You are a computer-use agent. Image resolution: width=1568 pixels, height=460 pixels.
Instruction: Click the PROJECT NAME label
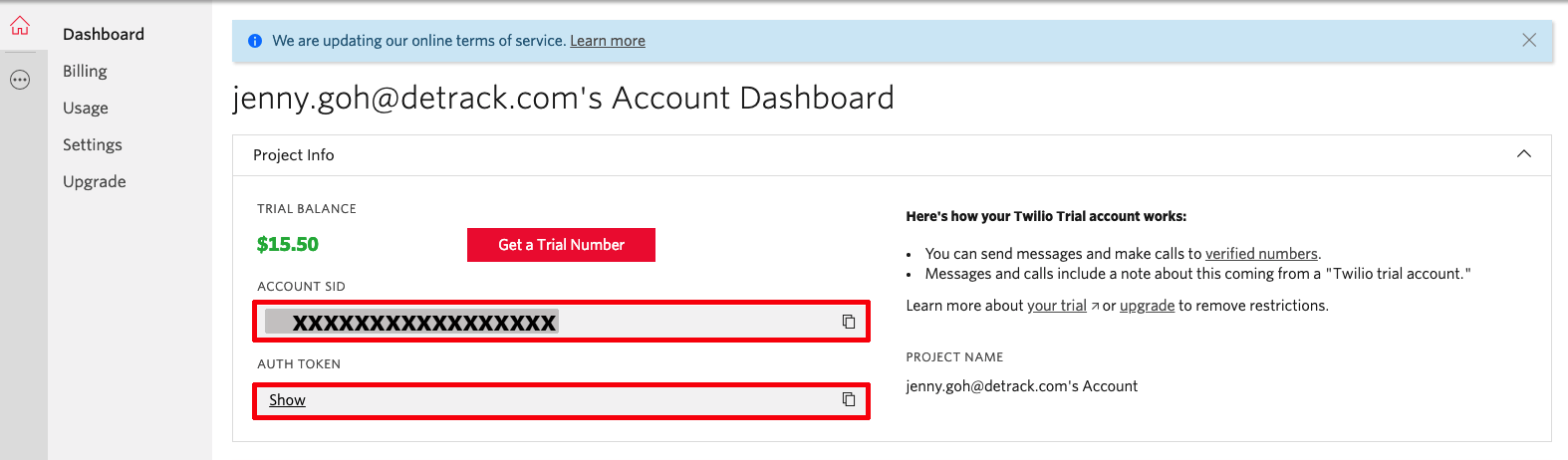[x=954, y=357]
